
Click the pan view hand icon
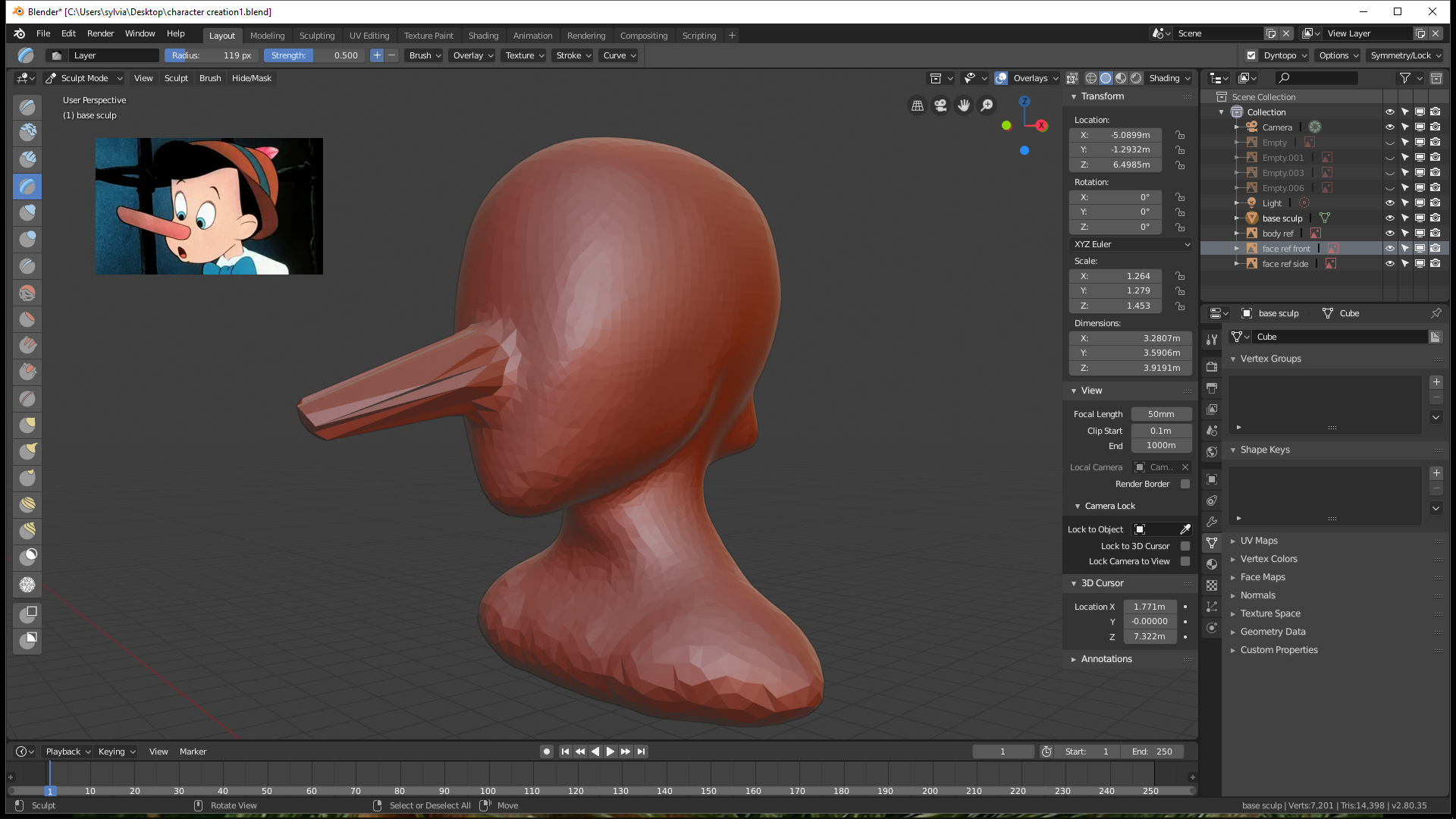(x=963, y=105)
